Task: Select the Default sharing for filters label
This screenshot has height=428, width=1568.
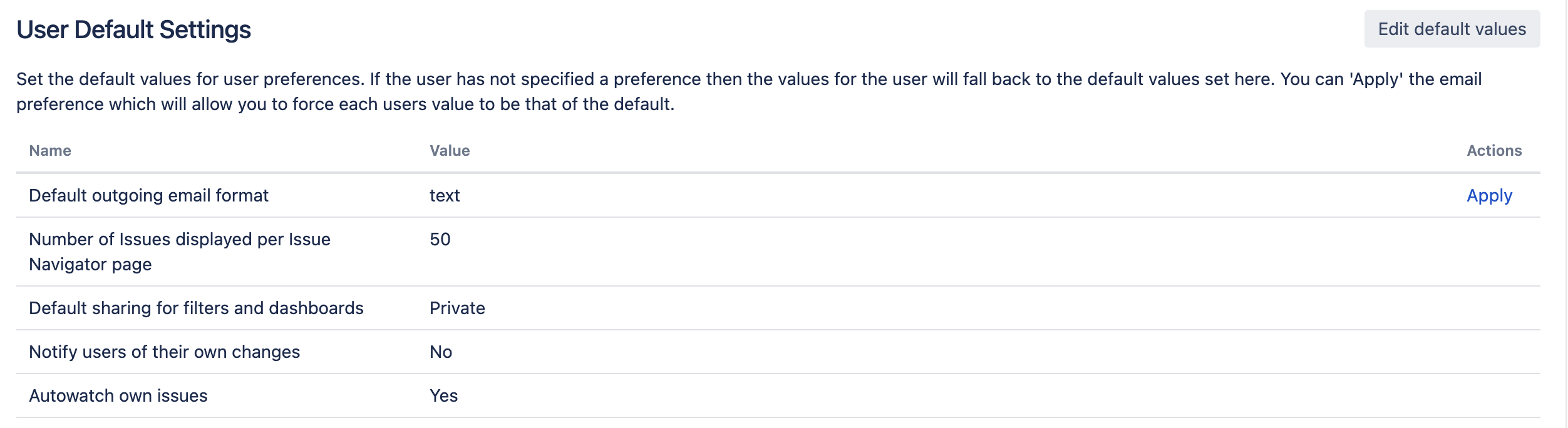Action: [196, 308]
